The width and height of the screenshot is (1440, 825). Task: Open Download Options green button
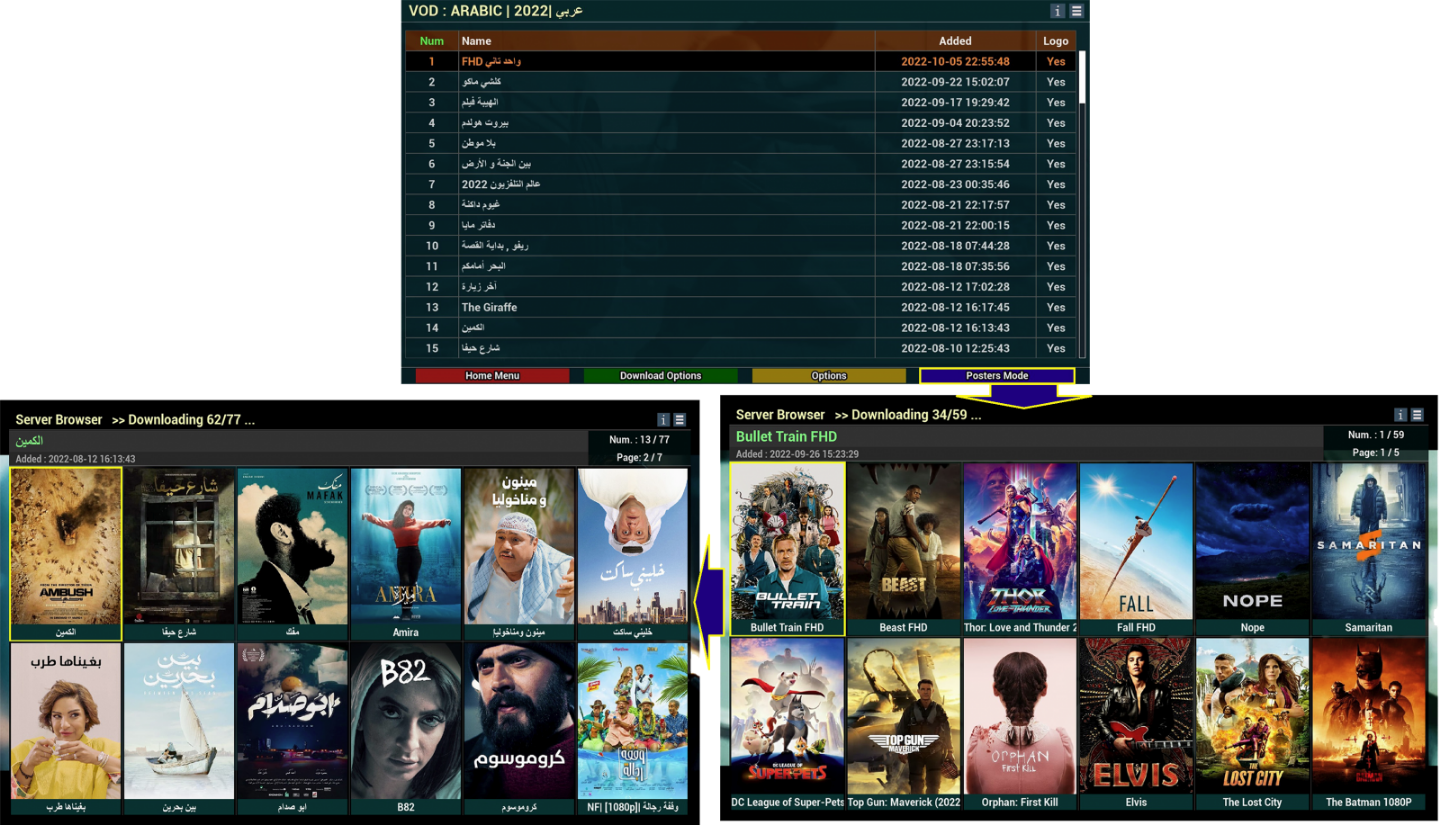point(660,376)
